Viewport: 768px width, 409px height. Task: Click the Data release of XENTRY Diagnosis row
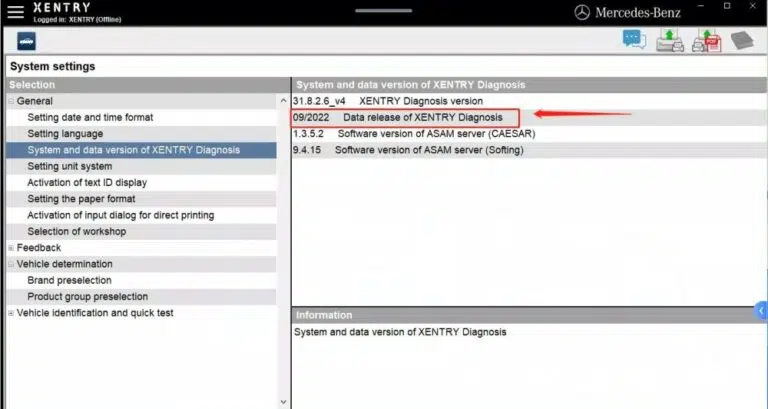406,117
